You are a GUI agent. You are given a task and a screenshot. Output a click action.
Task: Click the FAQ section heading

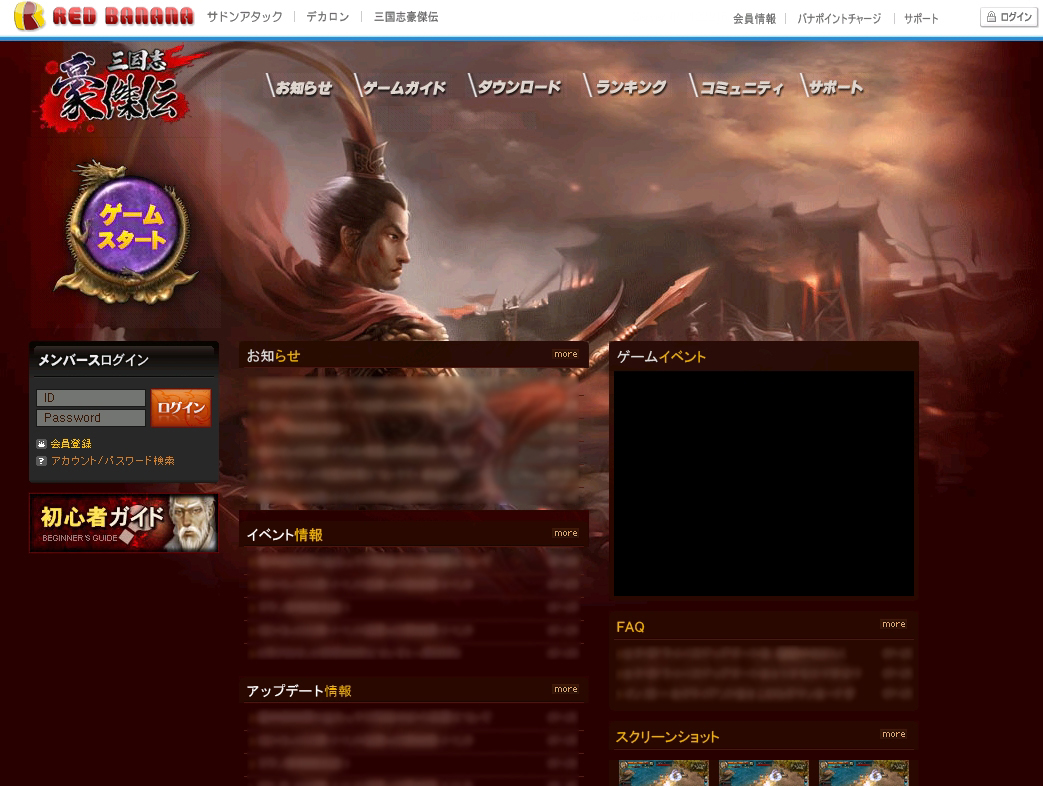631,627
